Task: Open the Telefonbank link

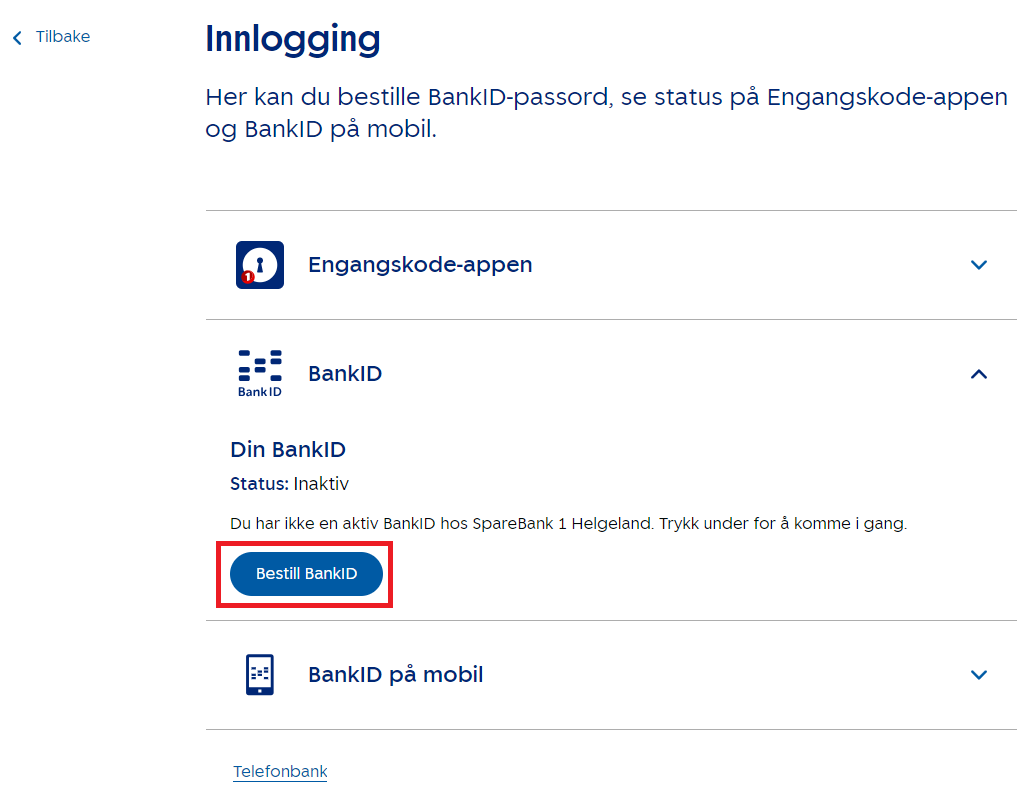Action: [x=280, y=772]
